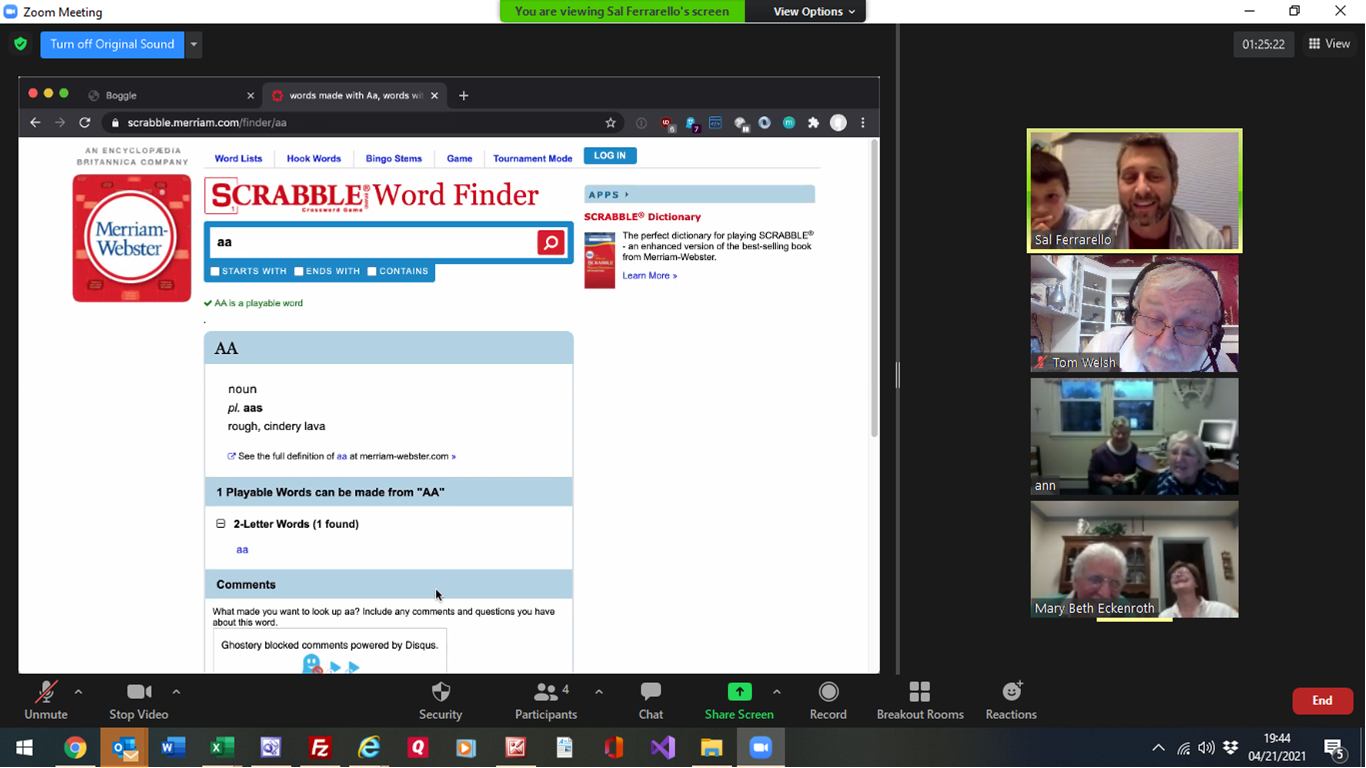1366x768 pixels.
Task: Click the browser back arrow
Action: point(35,123)
